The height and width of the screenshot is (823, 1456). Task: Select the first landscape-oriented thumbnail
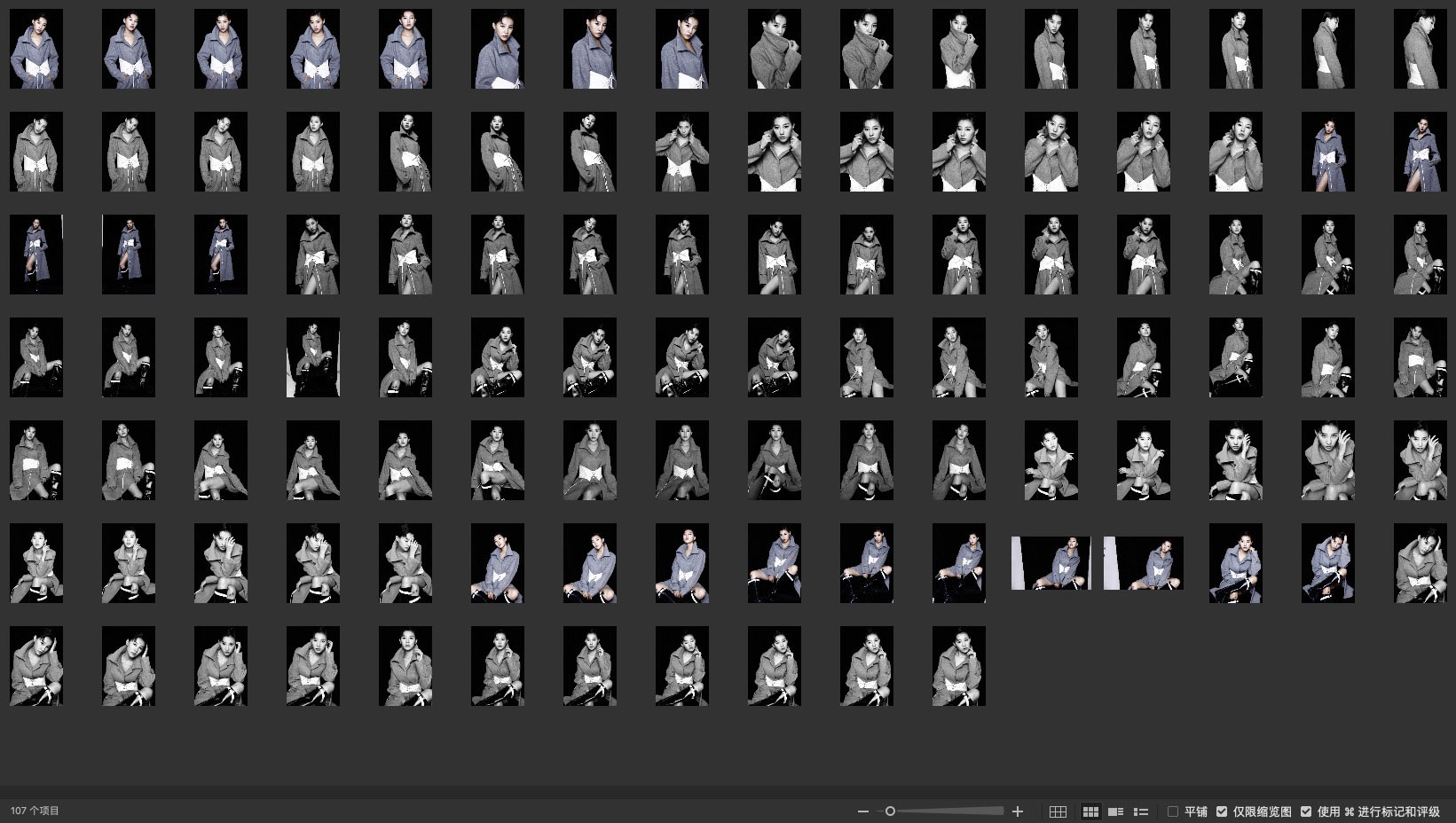coord(1051,563)
